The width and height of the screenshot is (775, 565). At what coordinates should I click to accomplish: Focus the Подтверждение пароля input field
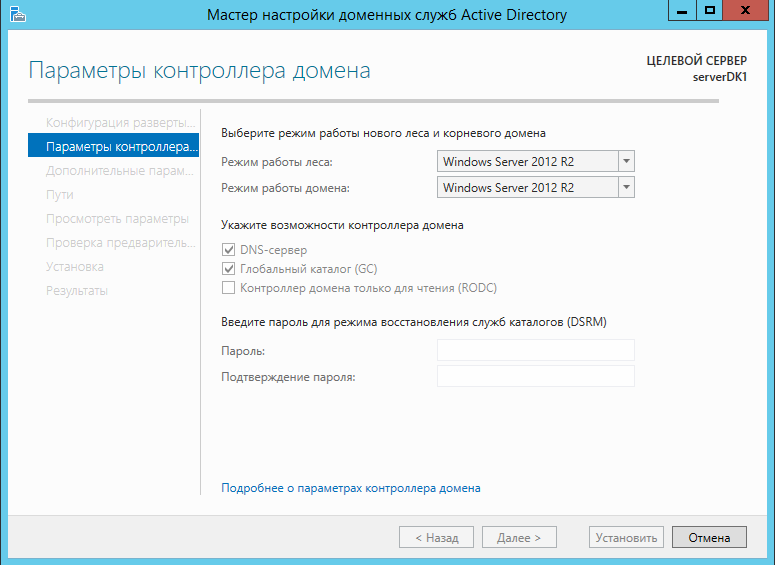(536, 376)
